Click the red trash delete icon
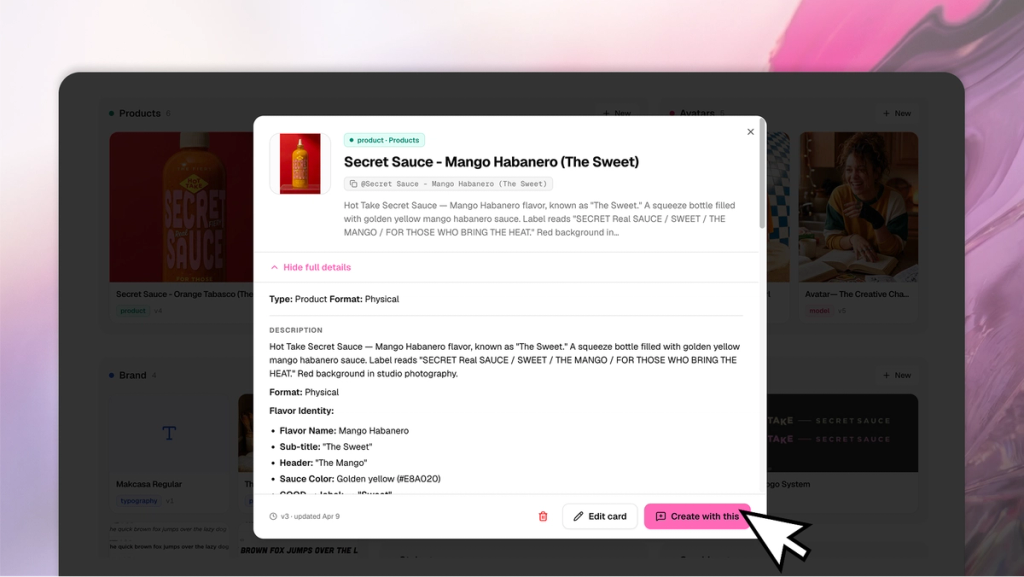1024x577 pixels. (x=543, y=516)
